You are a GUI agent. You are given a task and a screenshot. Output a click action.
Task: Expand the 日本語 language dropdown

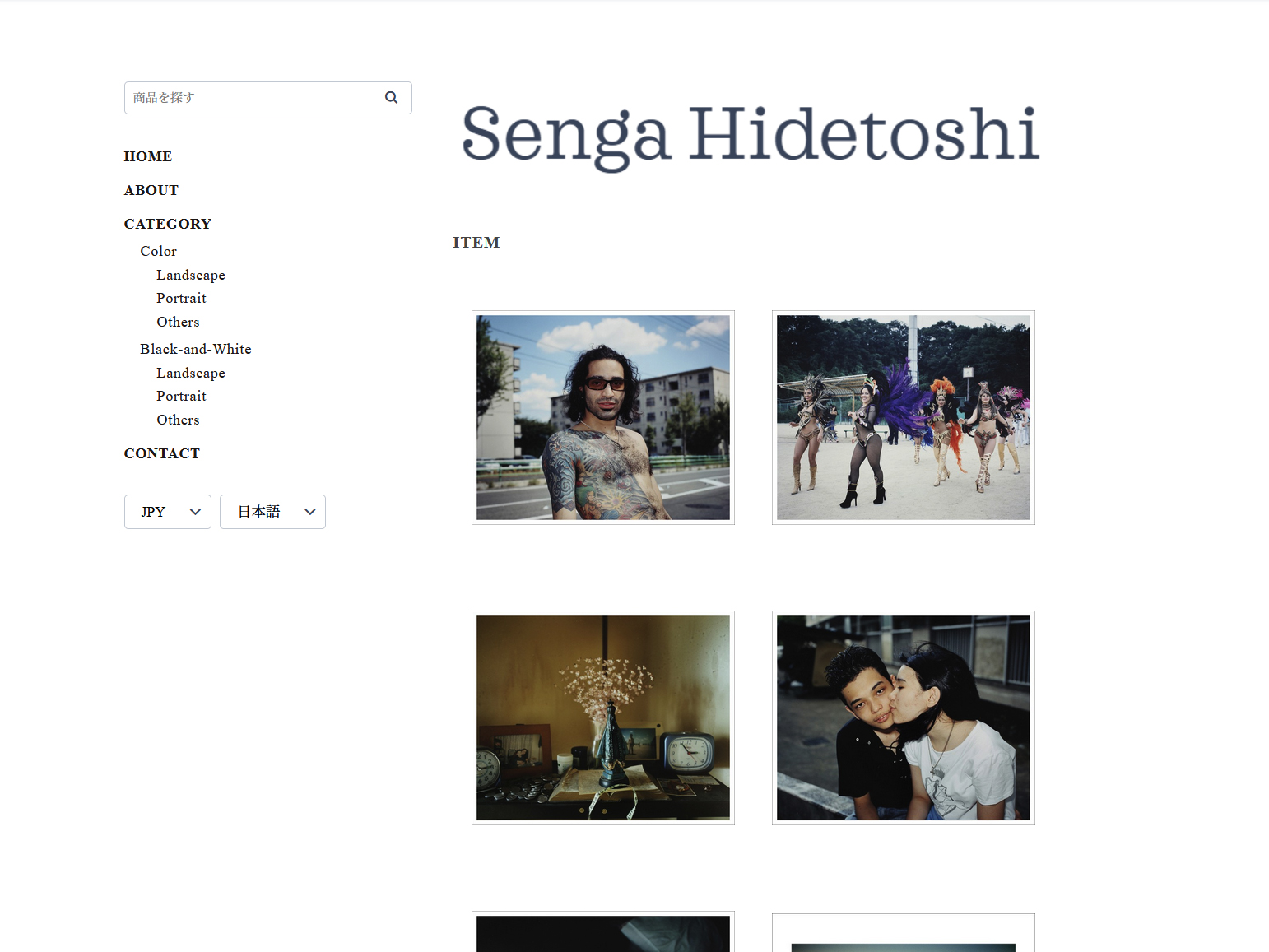272,512
